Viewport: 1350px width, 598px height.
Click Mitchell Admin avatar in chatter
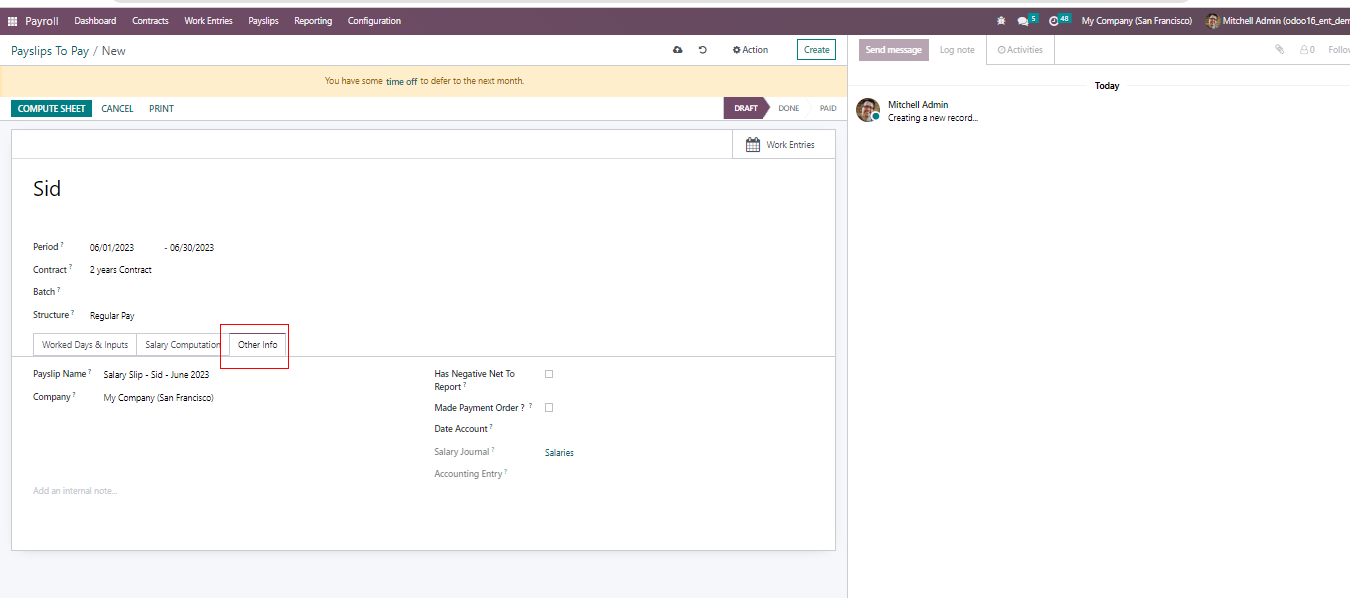coord(868,110)
